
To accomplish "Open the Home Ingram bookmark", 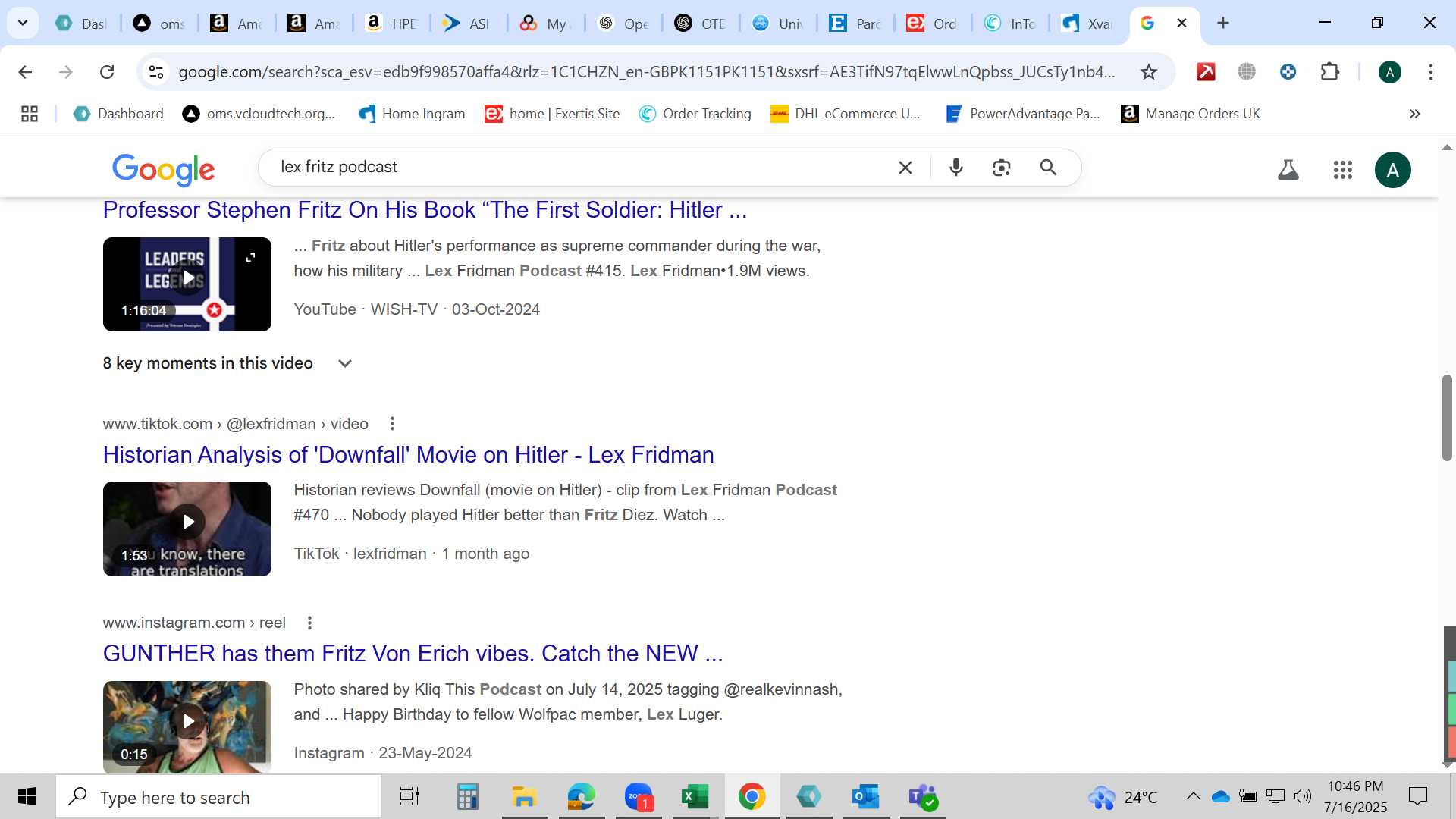I will pos(412,114).
